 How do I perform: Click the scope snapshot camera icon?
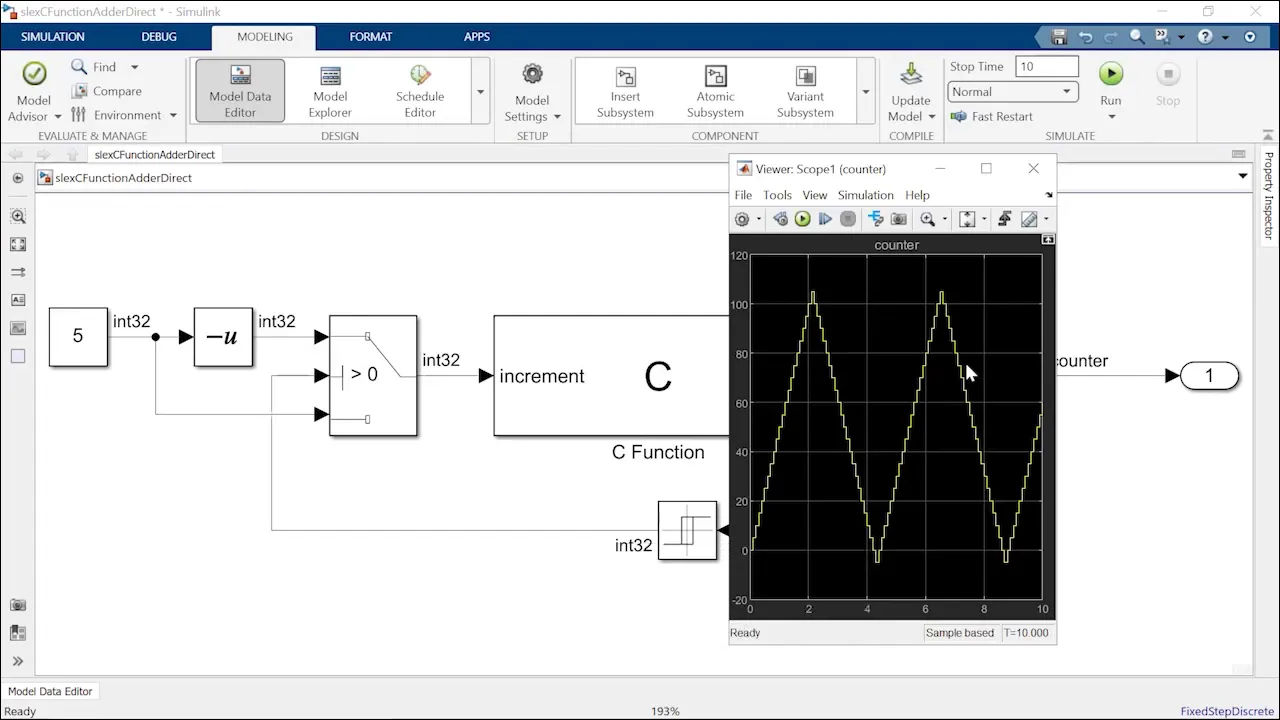pyautogui.click(x=899, y=219)
